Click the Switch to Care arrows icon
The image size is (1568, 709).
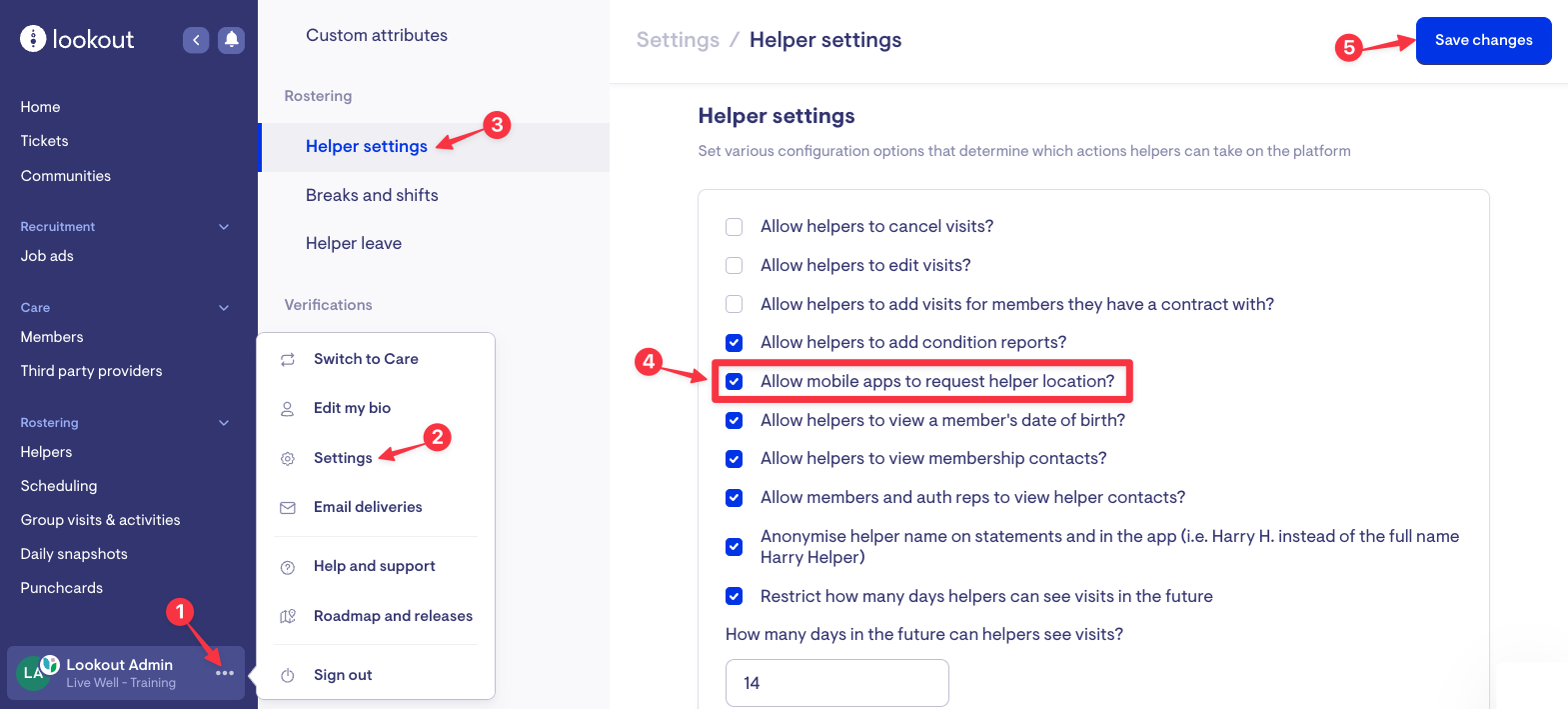coord(288,360)
